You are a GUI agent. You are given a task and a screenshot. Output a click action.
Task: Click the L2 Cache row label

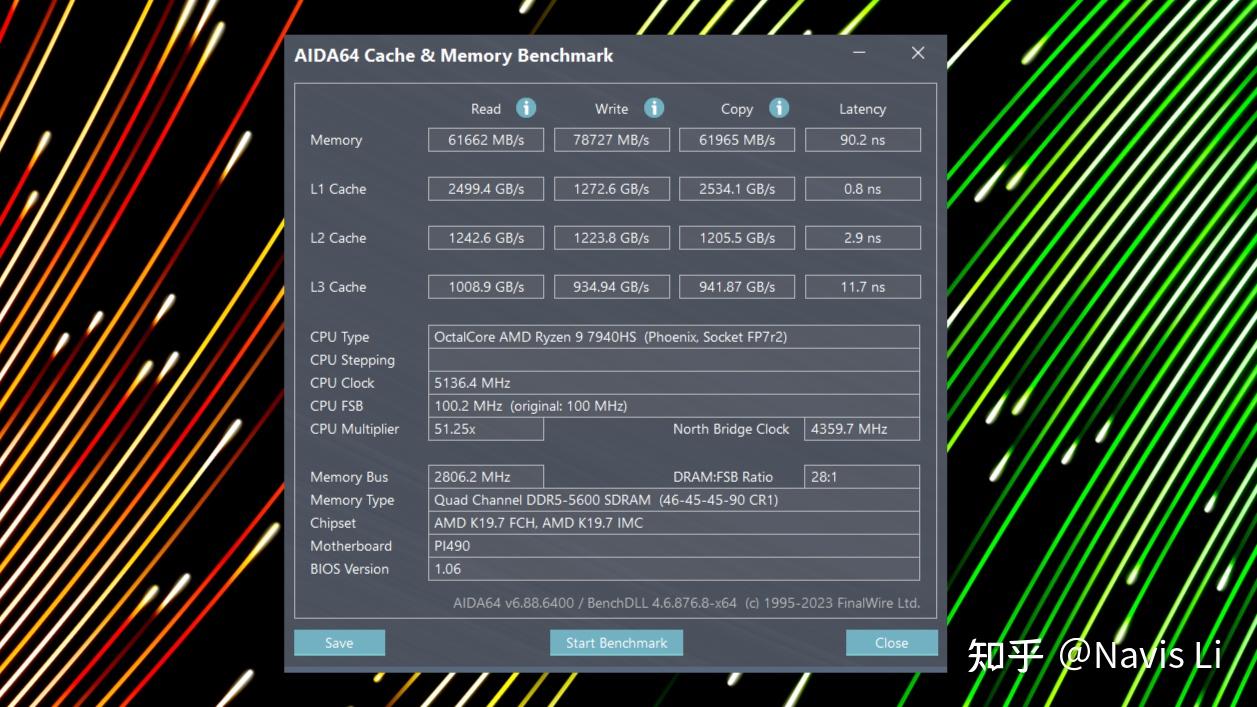(338, 238)
